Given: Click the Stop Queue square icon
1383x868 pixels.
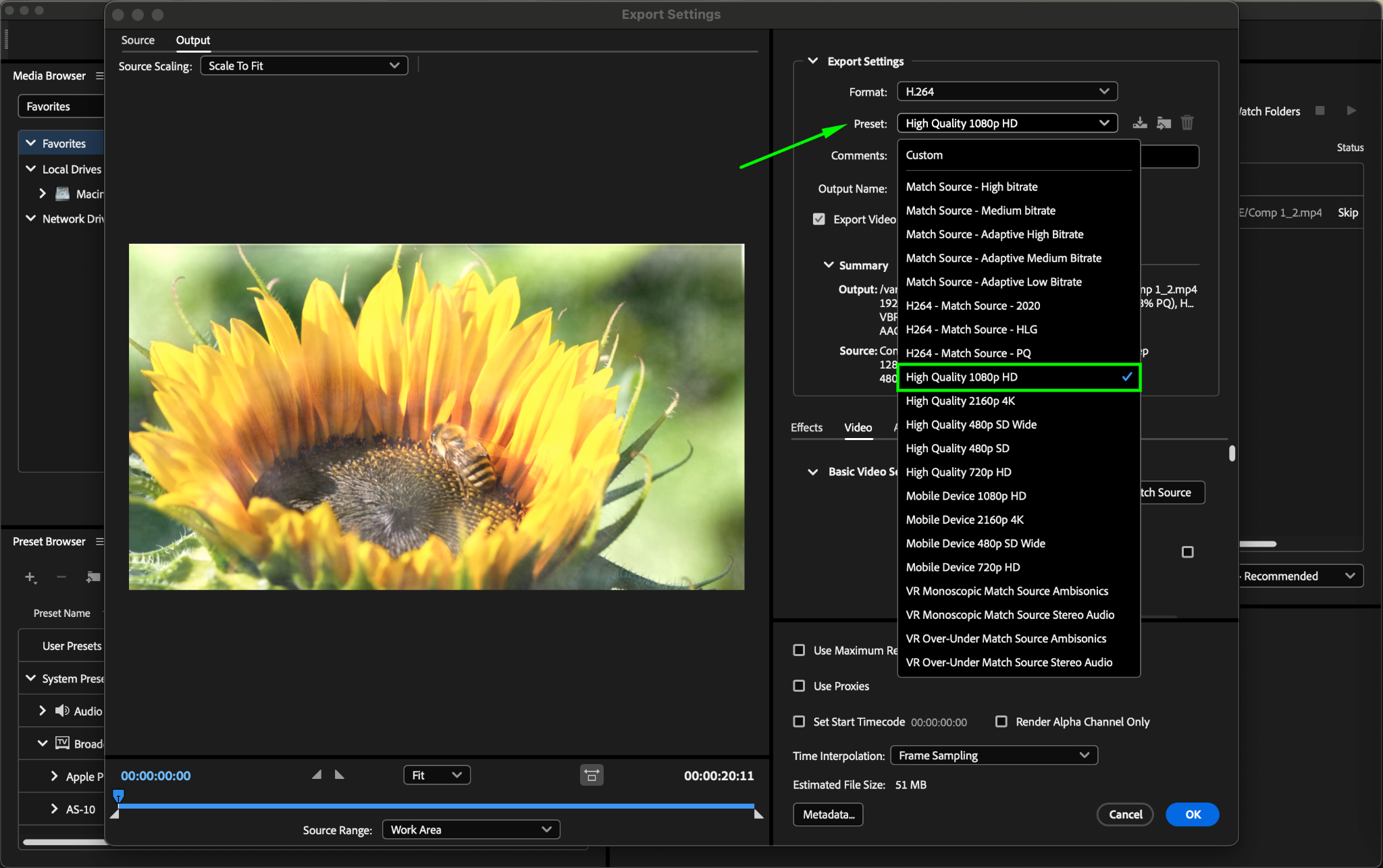Looking at the screenshot, I should coord(1320,111).
